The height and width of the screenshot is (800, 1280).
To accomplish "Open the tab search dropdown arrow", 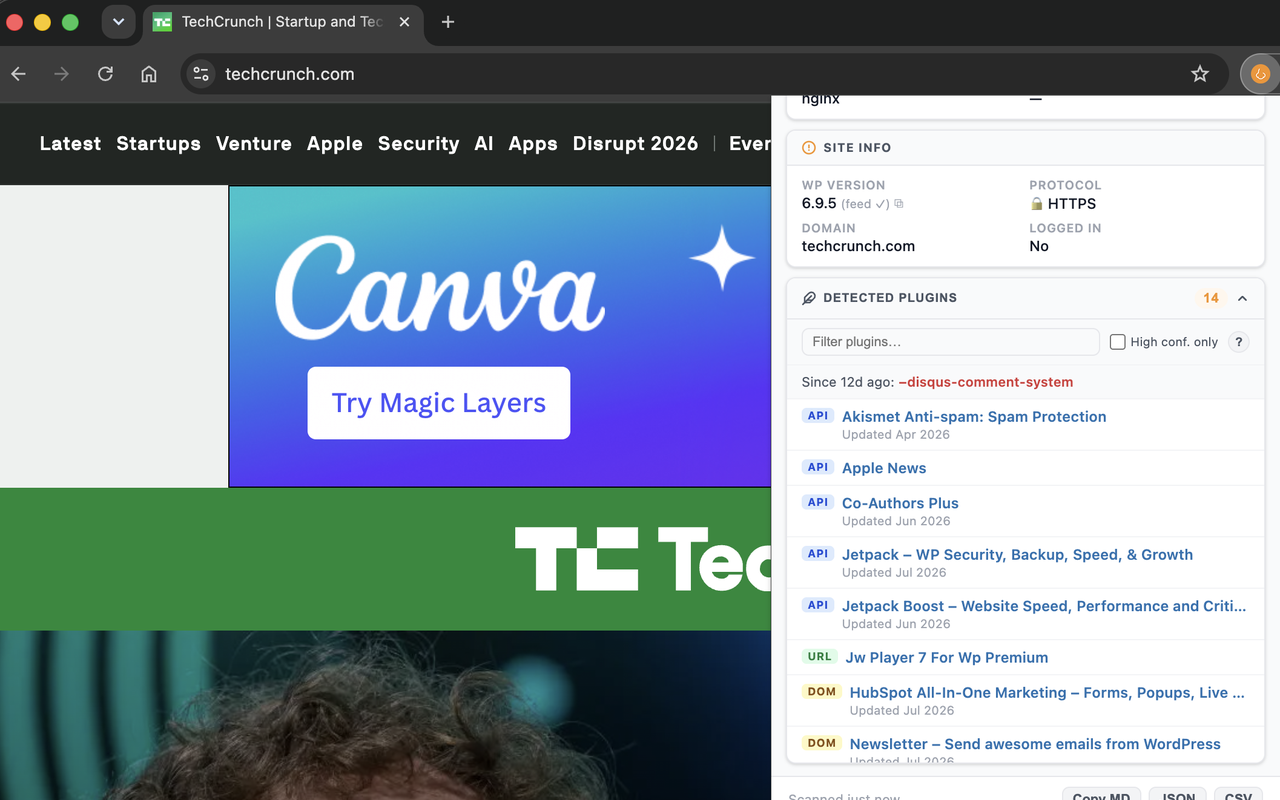I will coord(118,22).
